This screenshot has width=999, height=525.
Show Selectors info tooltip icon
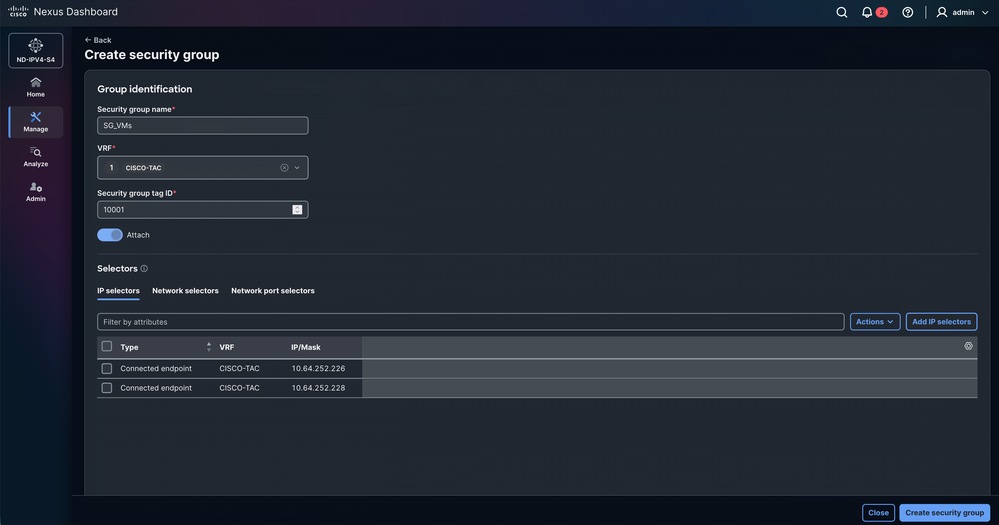click(144, 269)
